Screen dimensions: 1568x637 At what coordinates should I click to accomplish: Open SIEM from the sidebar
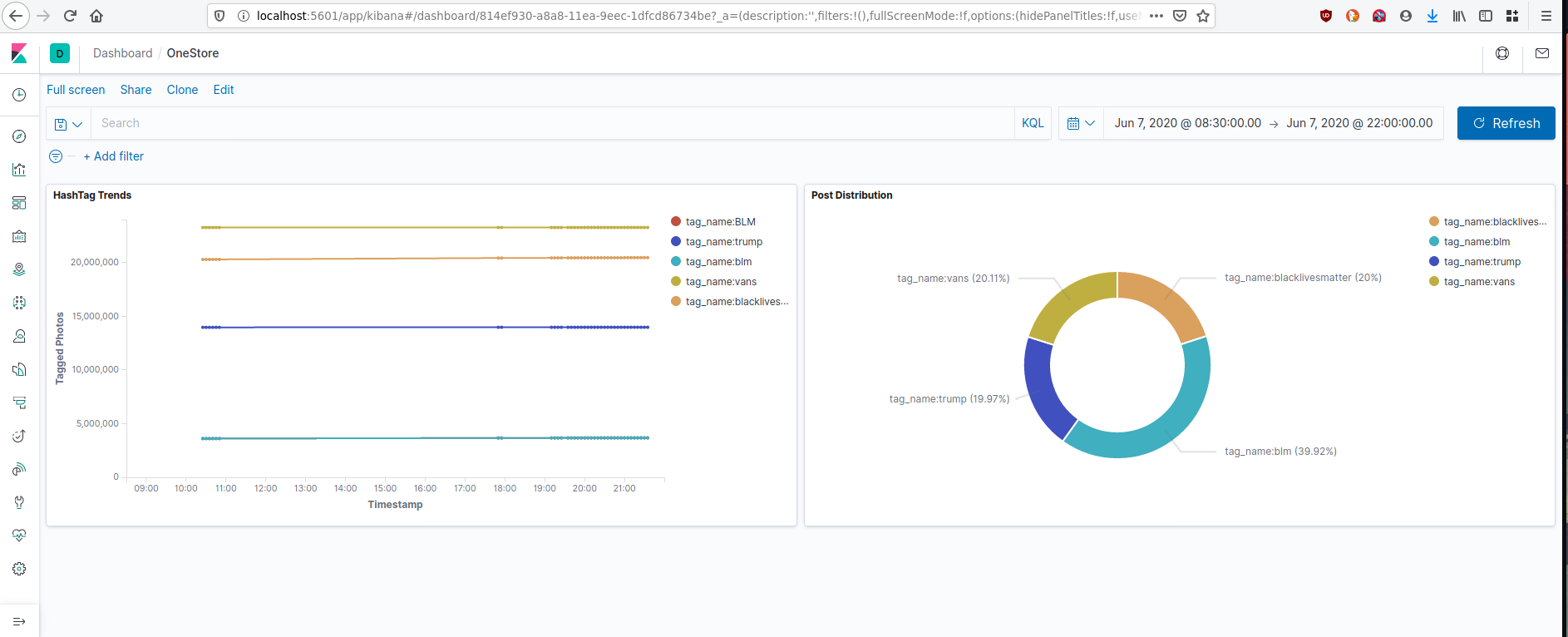coord(19,469)
